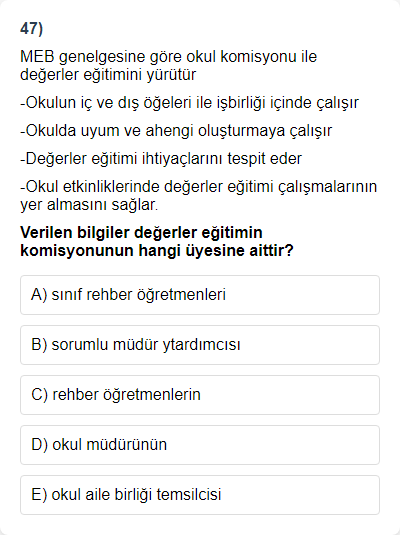Click the words değerler eğitimini yürütür
Image resolution: width=400 pixels, height=535 pixels.
click(108, 75)
